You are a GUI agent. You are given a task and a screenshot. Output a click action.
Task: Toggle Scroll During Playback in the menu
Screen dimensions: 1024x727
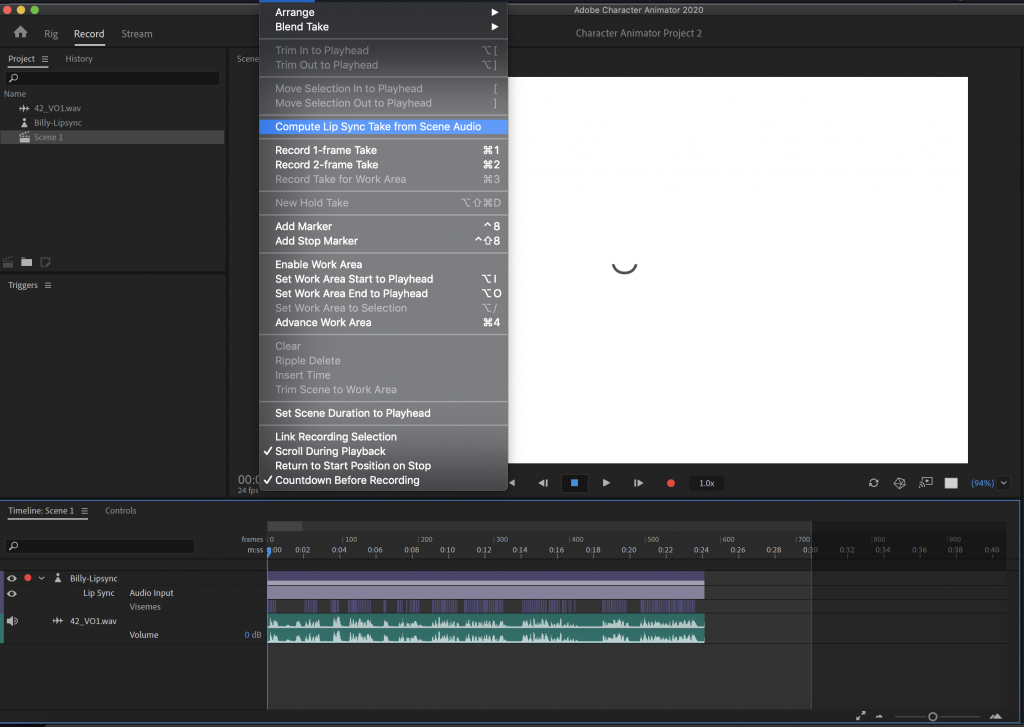tap(330, 451)
